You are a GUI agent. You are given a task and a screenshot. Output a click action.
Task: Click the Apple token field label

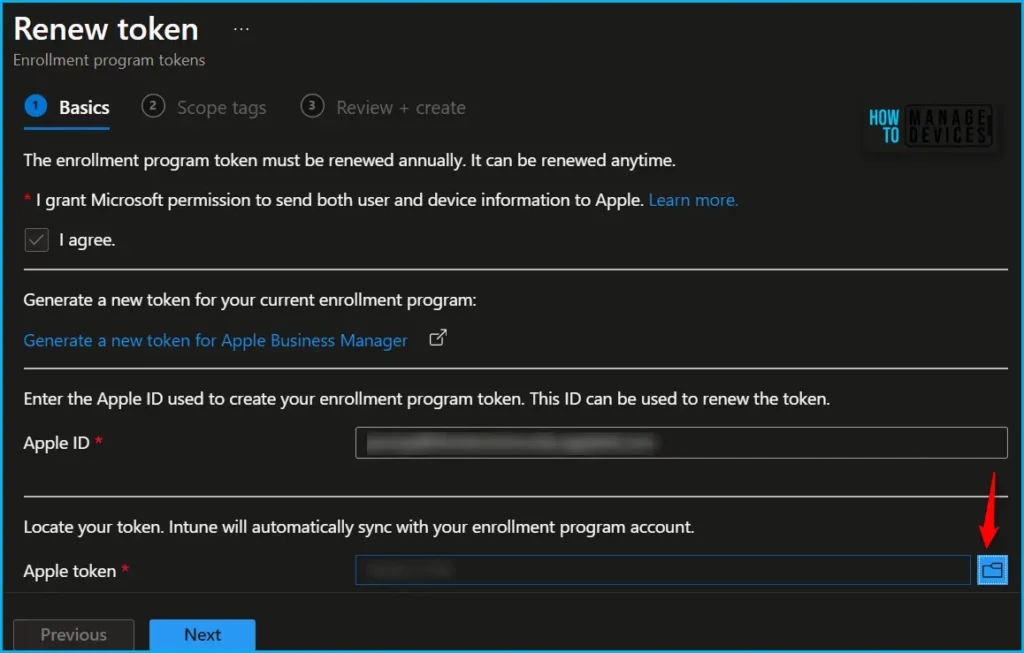pyautogui.click(x=70, y=571)
